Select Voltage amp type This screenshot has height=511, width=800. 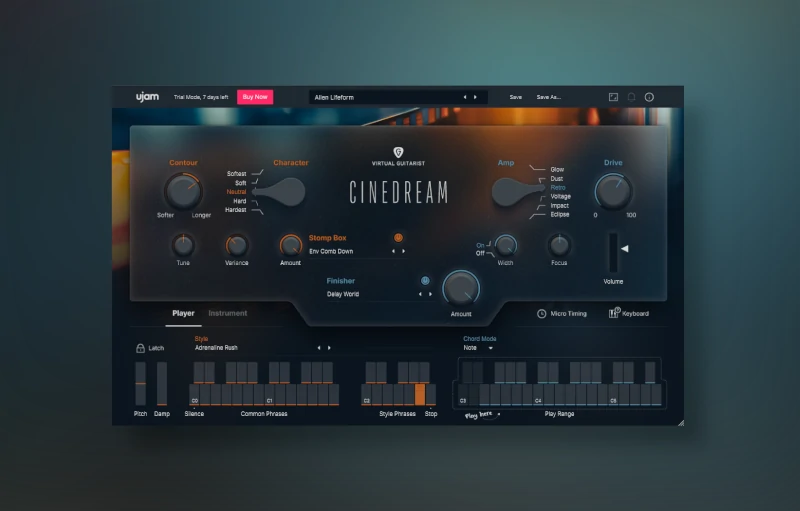(561, 196)
